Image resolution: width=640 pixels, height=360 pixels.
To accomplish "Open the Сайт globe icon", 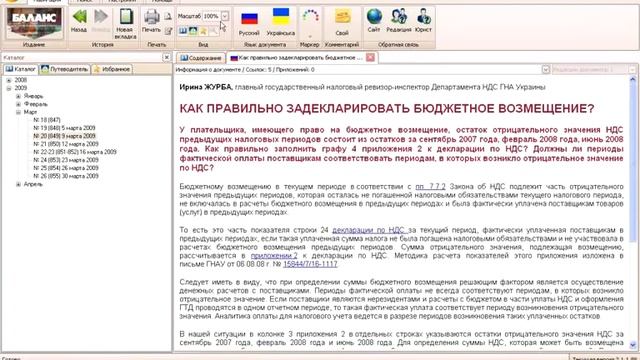I will tap(374, 17).
